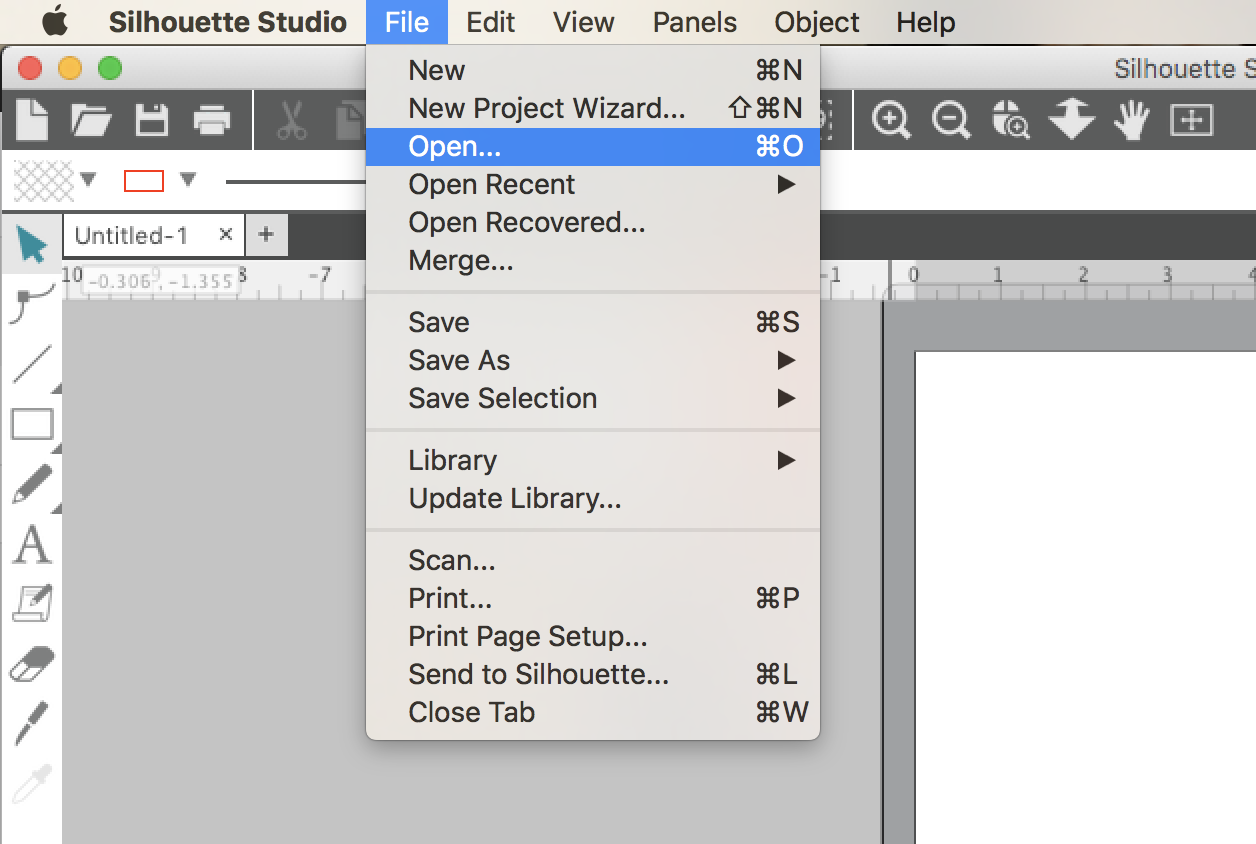Image resolution: width=1256 pixels, height=844 pixels.
Task: Select Send to Silhouette menu entry
Action: 538,674
